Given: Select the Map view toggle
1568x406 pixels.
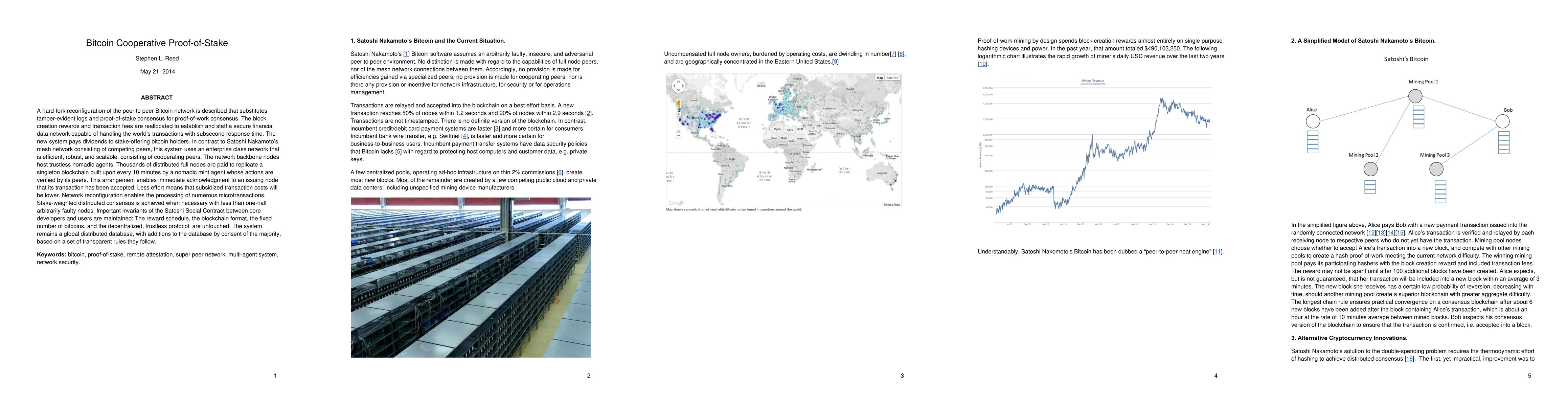Looking at the screenshot, I should pos(880,78).
